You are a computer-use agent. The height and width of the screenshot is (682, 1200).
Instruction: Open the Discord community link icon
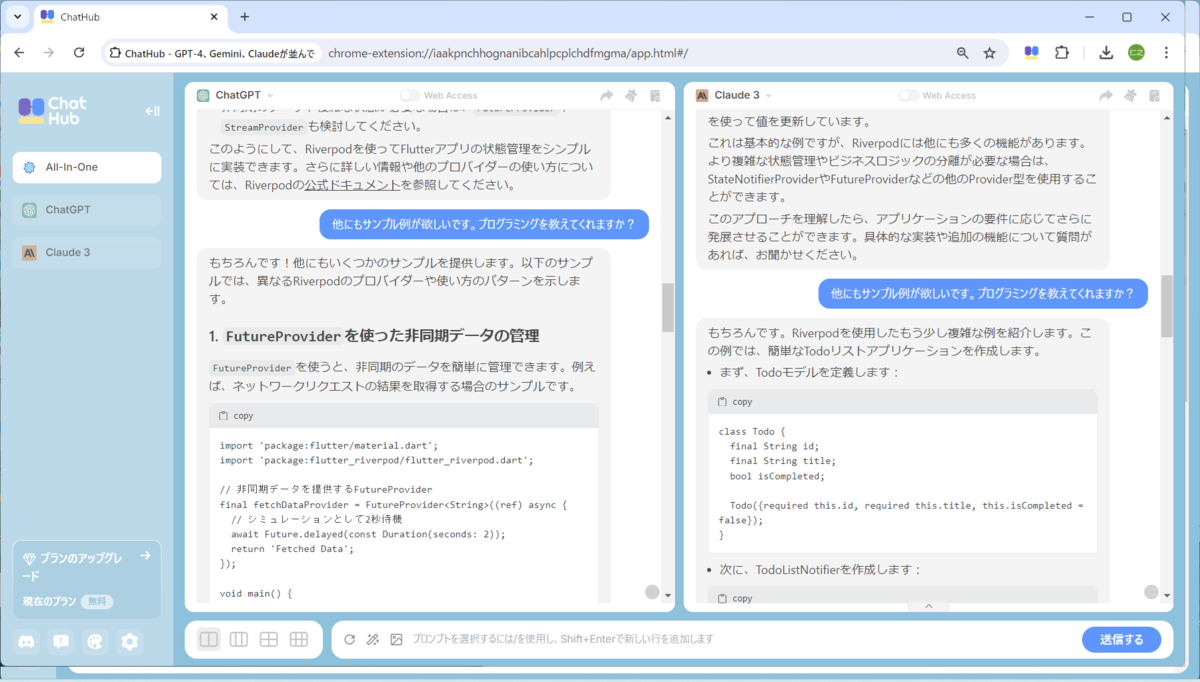pyautogui.click(x=28, y=642)
